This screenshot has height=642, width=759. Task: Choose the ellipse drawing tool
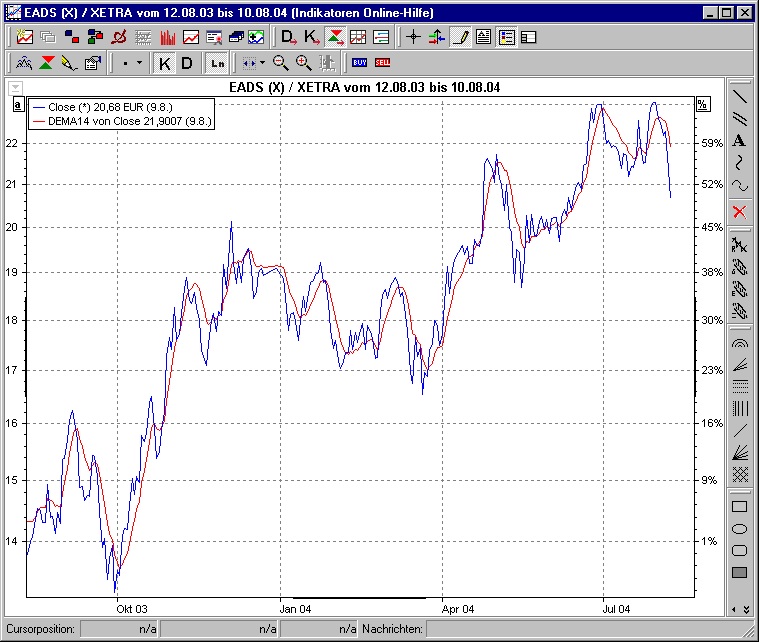click(740, 528)
